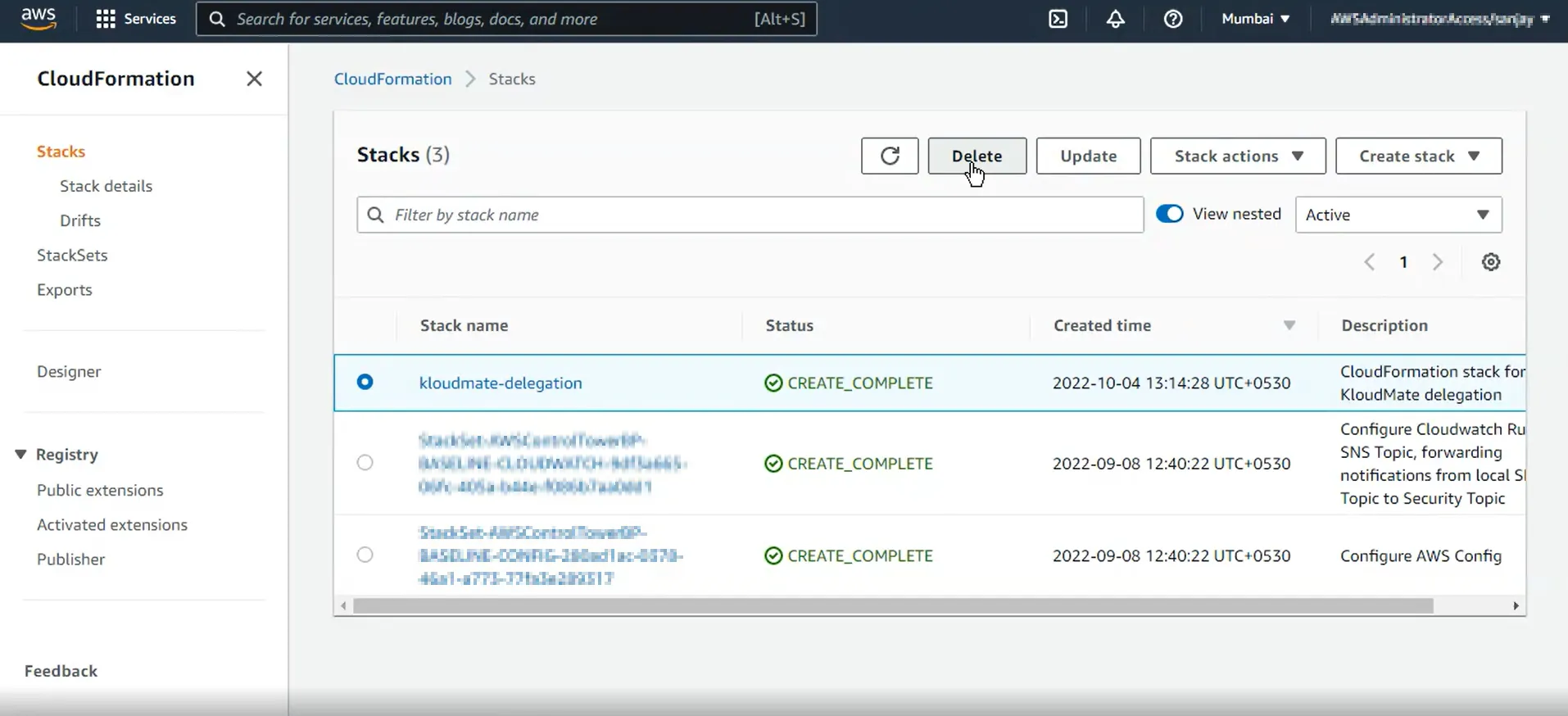Collapse the Registry section
This screenshot has width=1568, height=716.
20,455
